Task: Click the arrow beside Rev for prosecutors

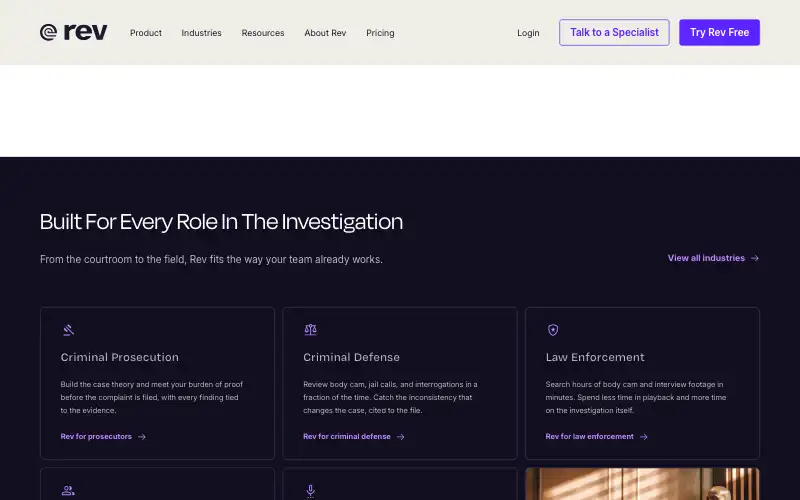Action: [142, 437]
